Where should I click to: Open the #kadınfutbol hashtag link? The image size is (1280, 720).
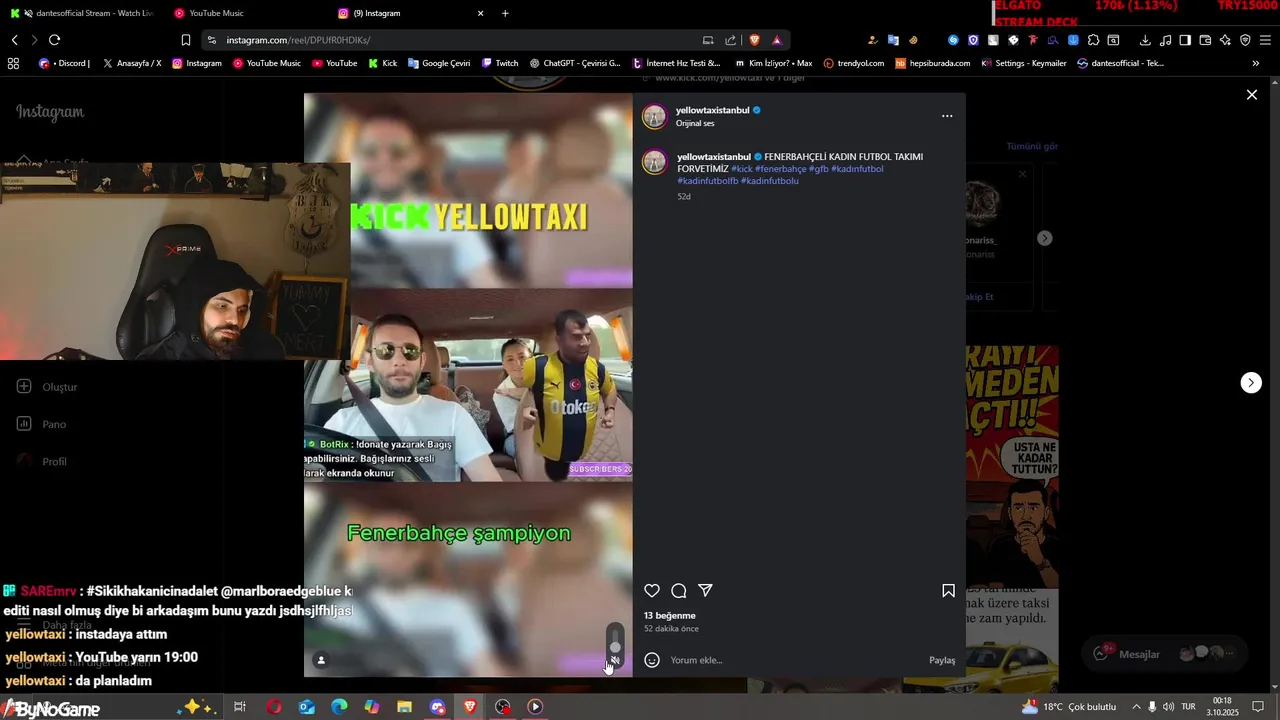[x=857, y=169]
